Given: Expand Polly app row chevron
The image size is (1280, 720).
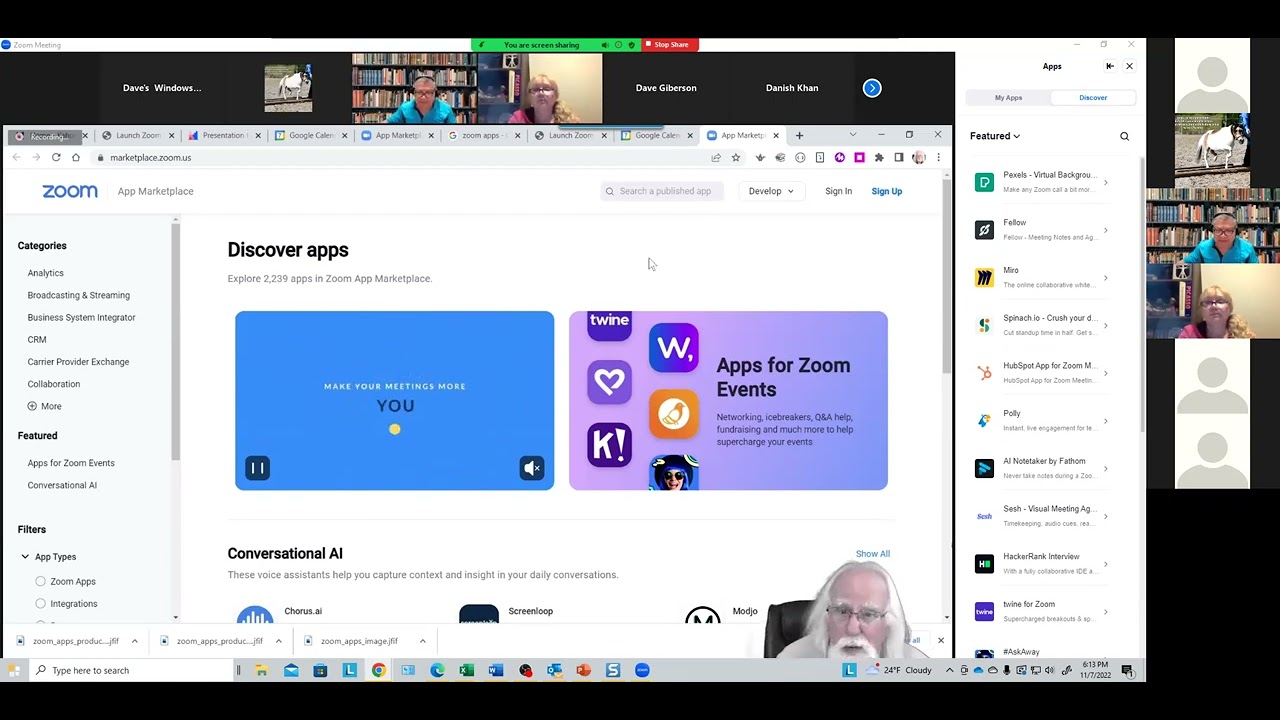Looking at the screenshot, I should 1105,420.
